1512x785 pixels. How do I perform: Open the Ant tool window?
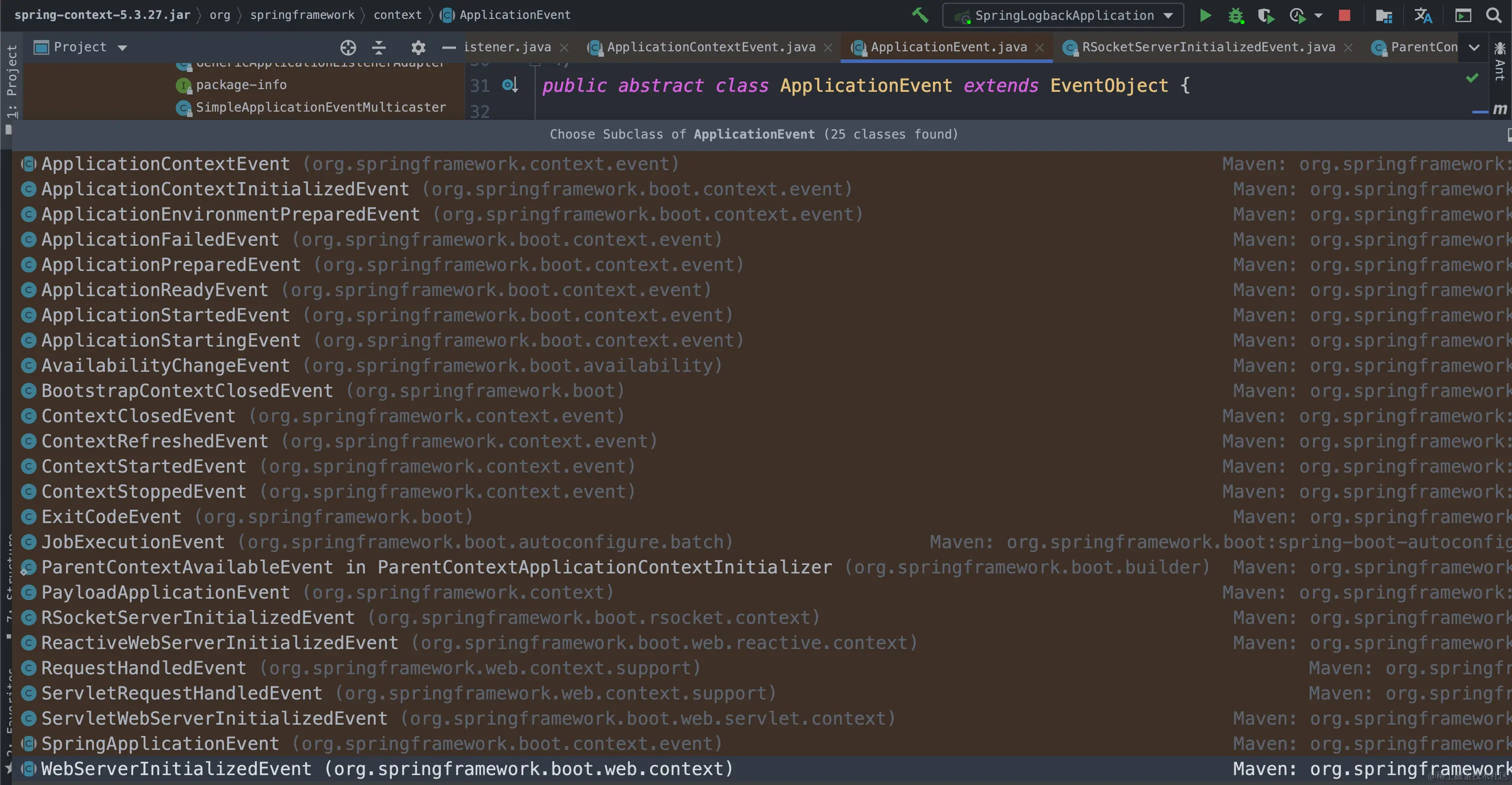click(x=1499, y=61)
